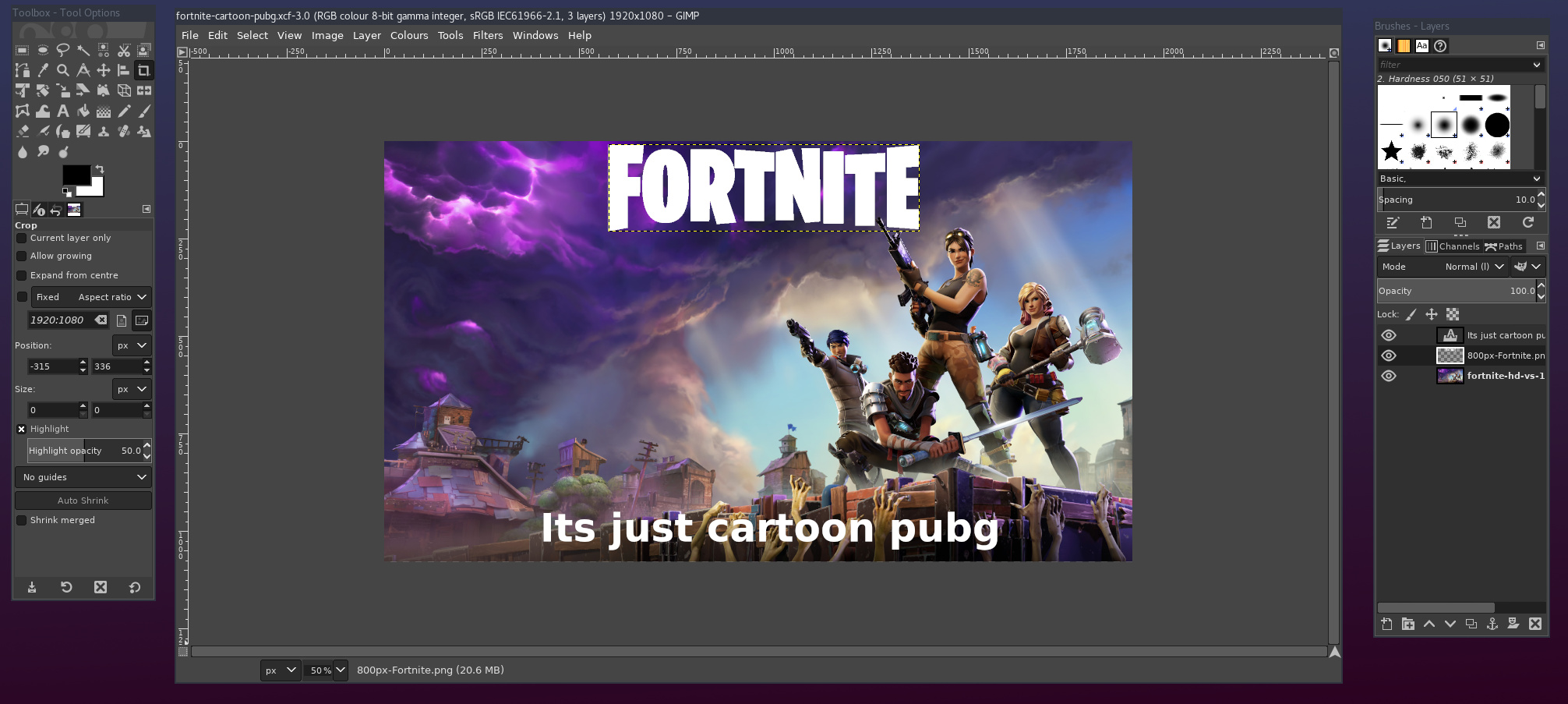
Task: Click the Auto Shrink button
Action: [x=83, y=501]
